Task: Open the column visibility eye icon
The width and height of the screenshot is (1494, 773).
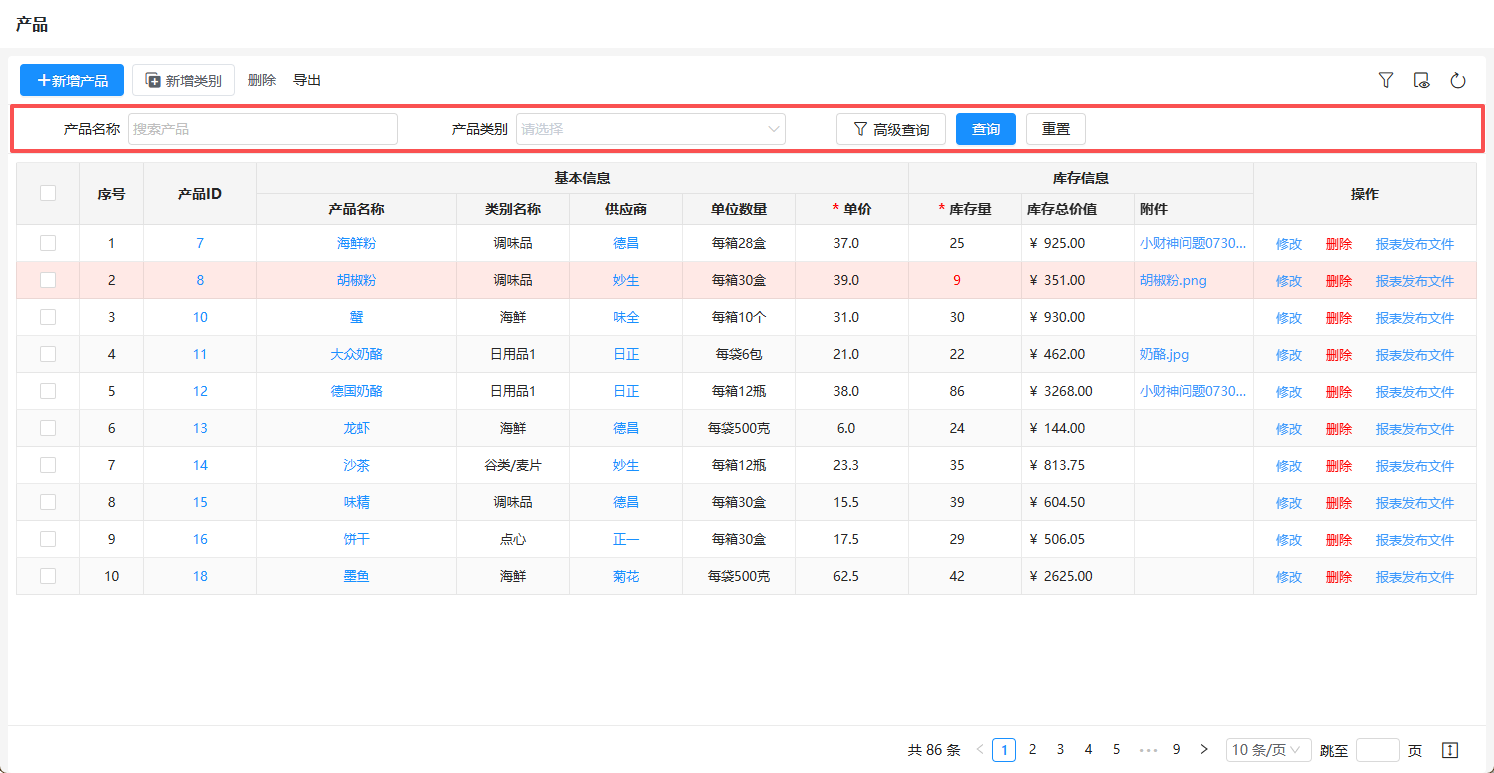Action: [x=1422, y=80]
